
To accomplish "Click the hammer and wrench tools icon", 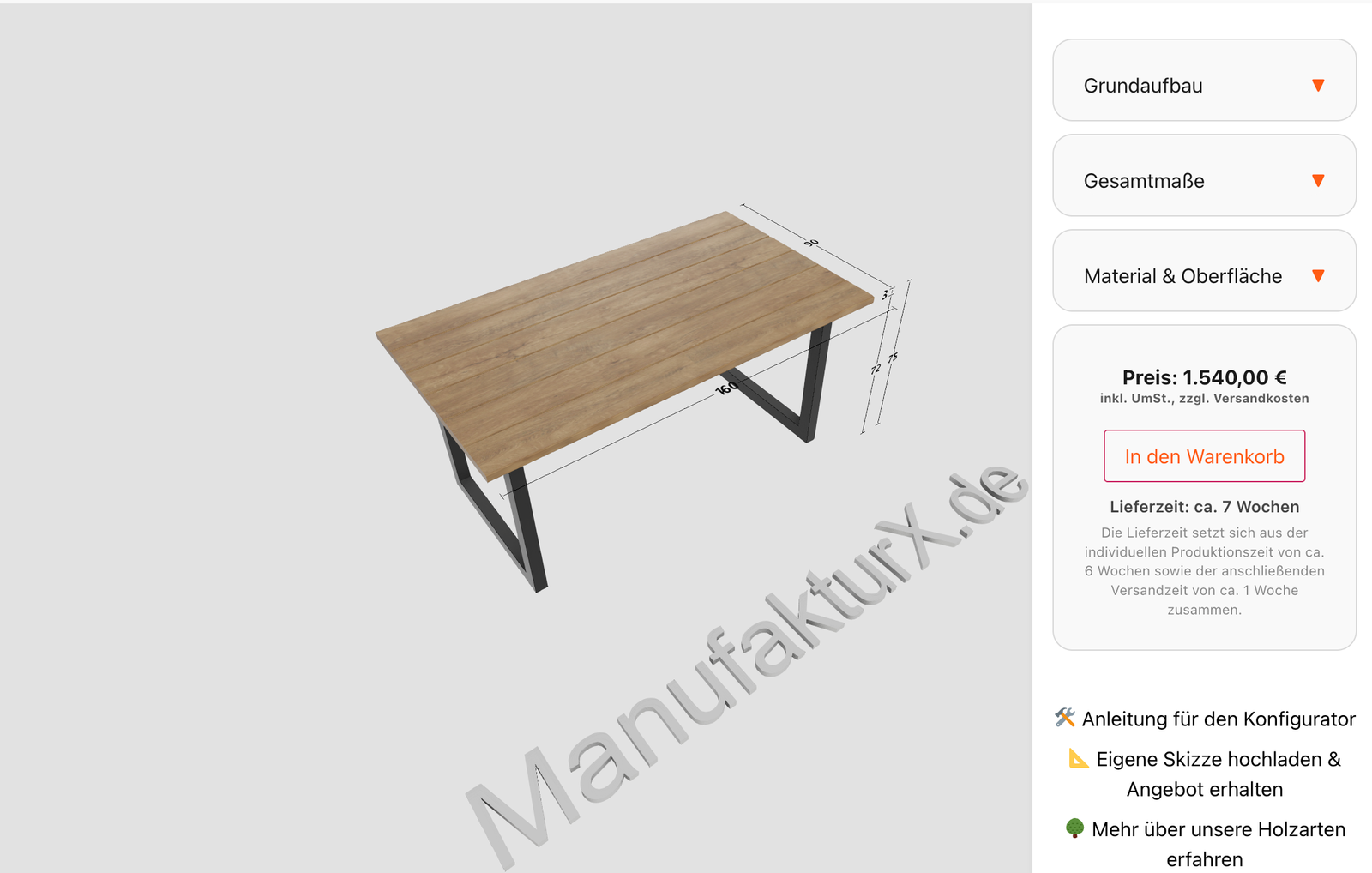I will tap(1065, 717).
